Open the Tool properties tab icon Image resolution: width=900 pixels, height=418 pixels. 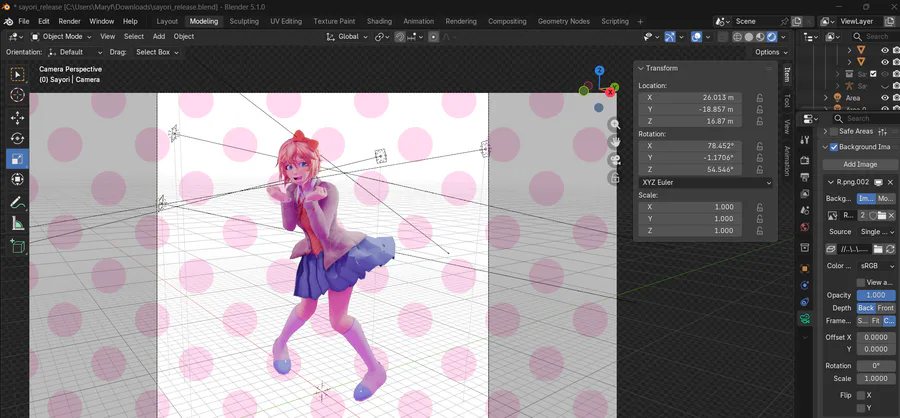tap(805, 140)
